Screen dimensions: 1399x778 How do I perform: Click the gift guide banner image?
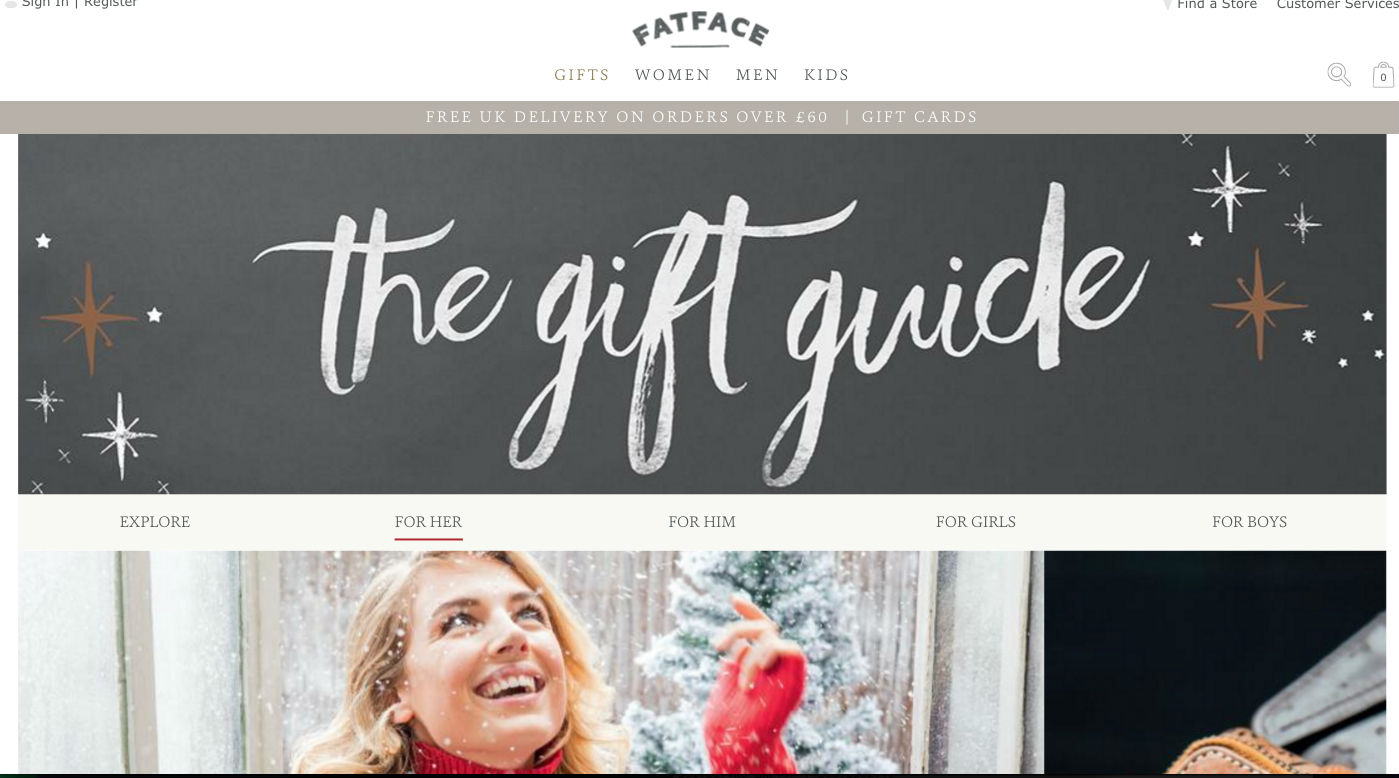(702, 314)
